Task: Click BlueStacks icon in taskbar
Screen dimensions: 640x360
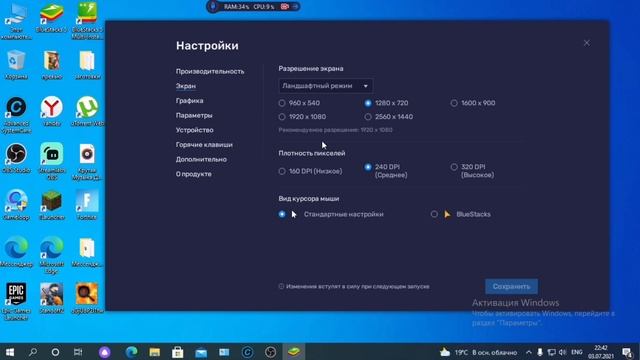Action: coord(293,352)
